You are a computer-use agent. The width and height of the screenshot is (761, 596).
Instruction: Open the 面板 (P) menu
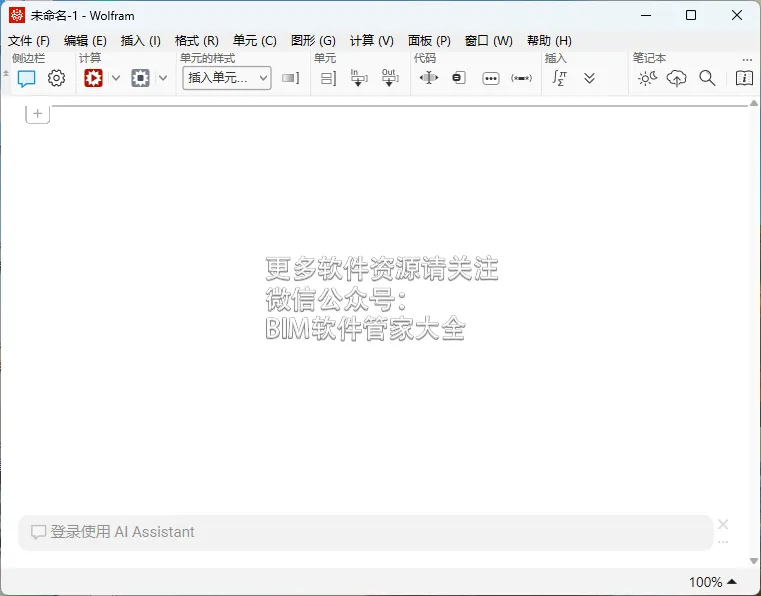pyautogui.click(x=429, y=41)
